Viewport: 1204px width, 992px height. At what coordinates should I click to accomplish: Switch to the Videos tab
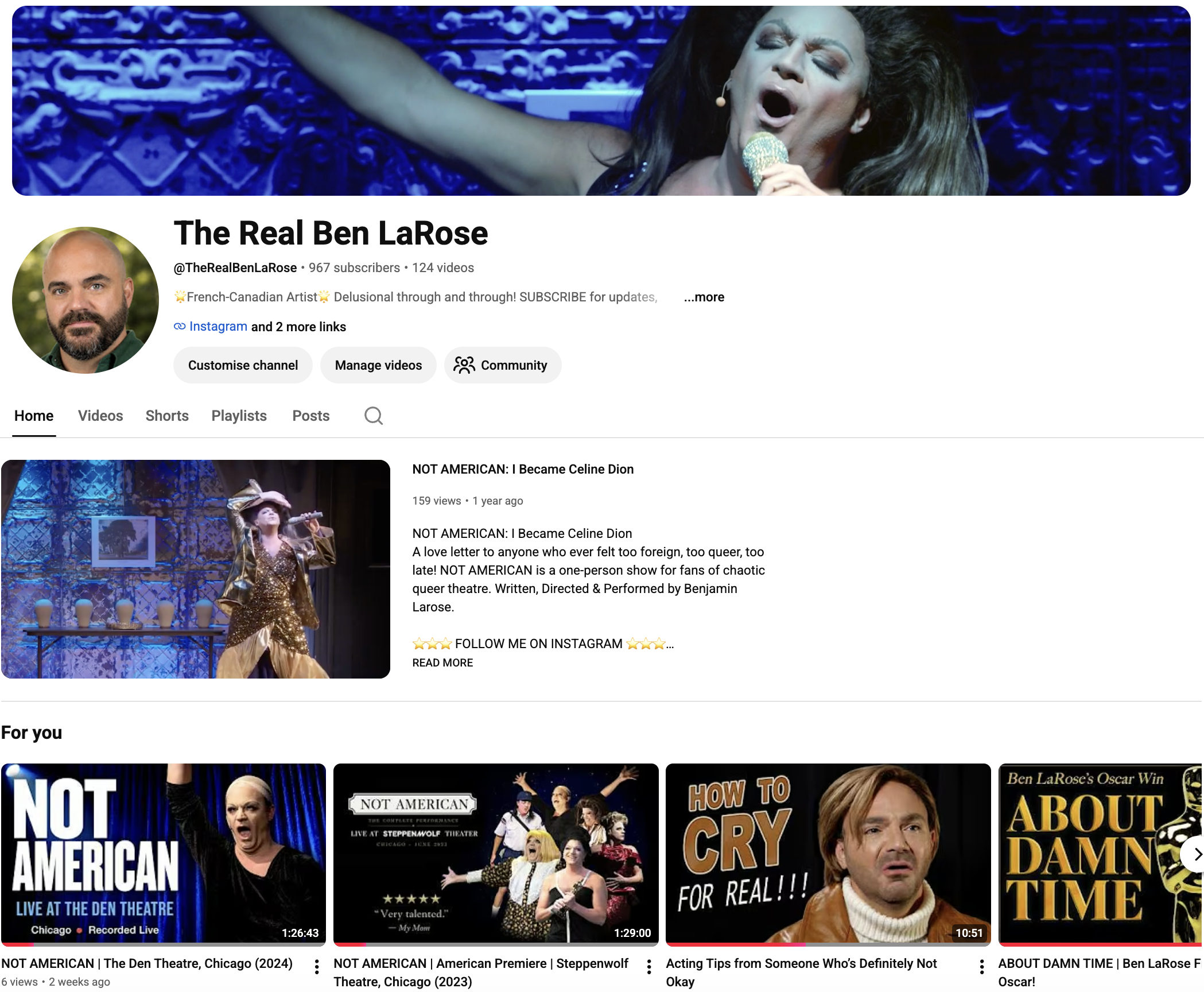coord(100,416)
